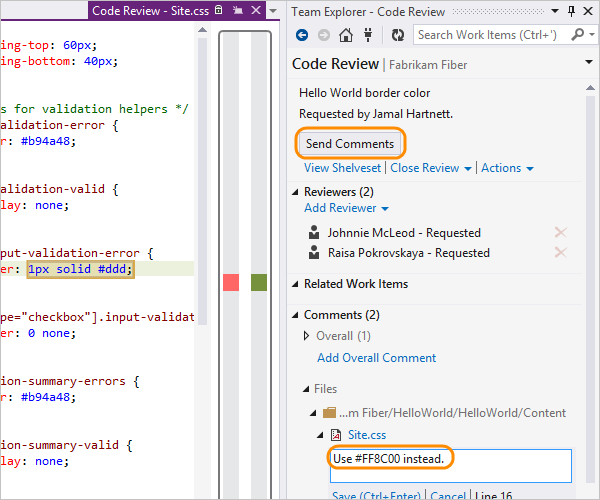Open the View Shelveset link
This screenshot has height=500, width=600.
coord(342,168)
